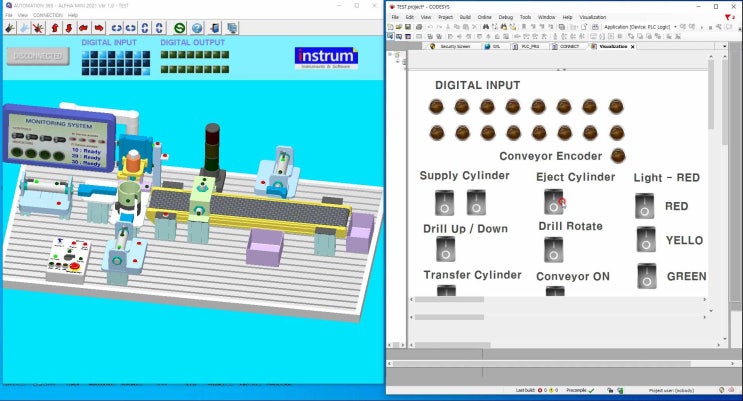Click the red filter notification icon in CODESYS
Image resolution: width=743 pixels, height=401 pixels.
[x=727, y=17]
